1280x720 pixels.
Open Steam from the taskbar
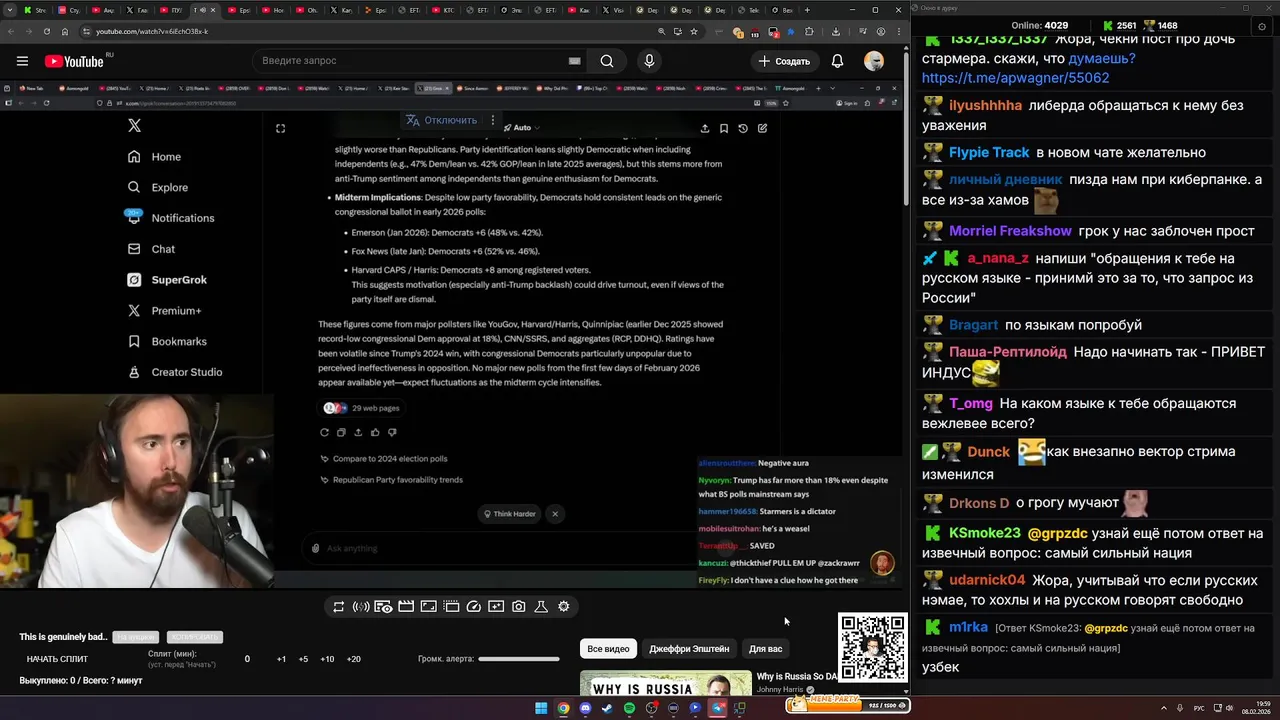pos(607,708)
